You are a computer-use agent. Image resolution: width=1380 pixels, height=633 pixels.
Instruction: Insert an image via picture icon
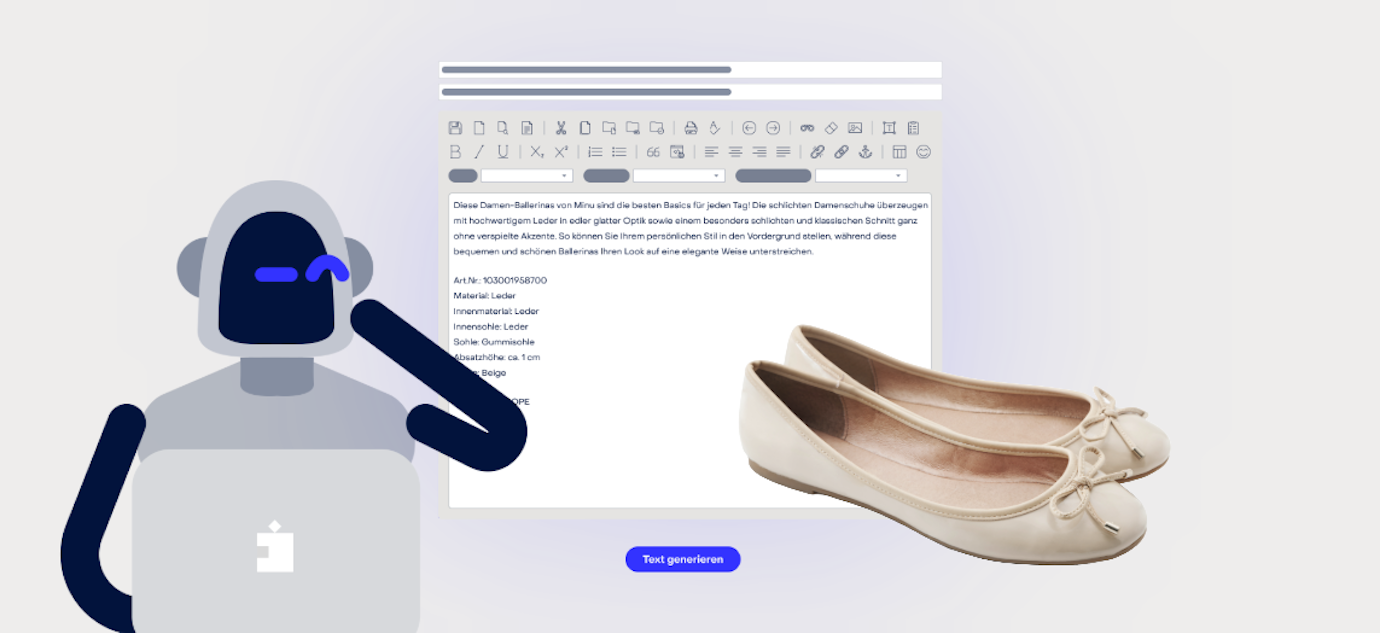coord(855,128)
